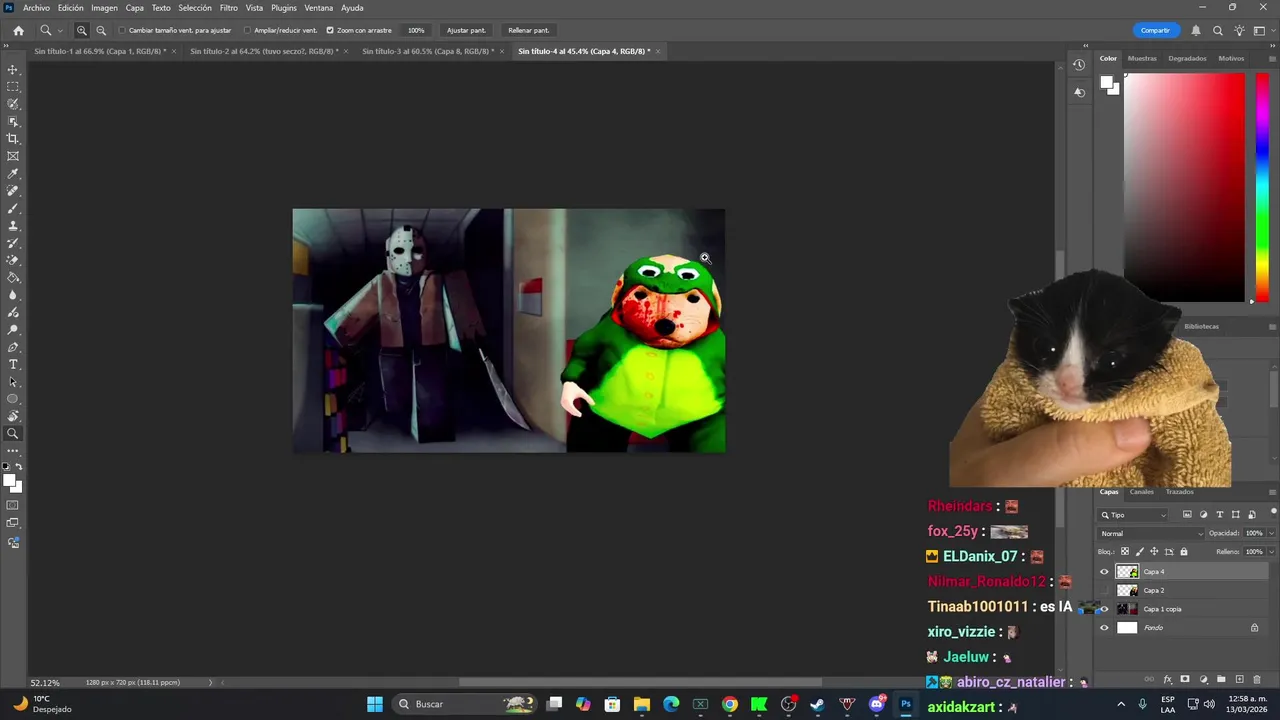The width and height of the screenshot is (1280, 720).
Task: Choose zoom-out mode in options bar
Action: (x=101, y=30)
